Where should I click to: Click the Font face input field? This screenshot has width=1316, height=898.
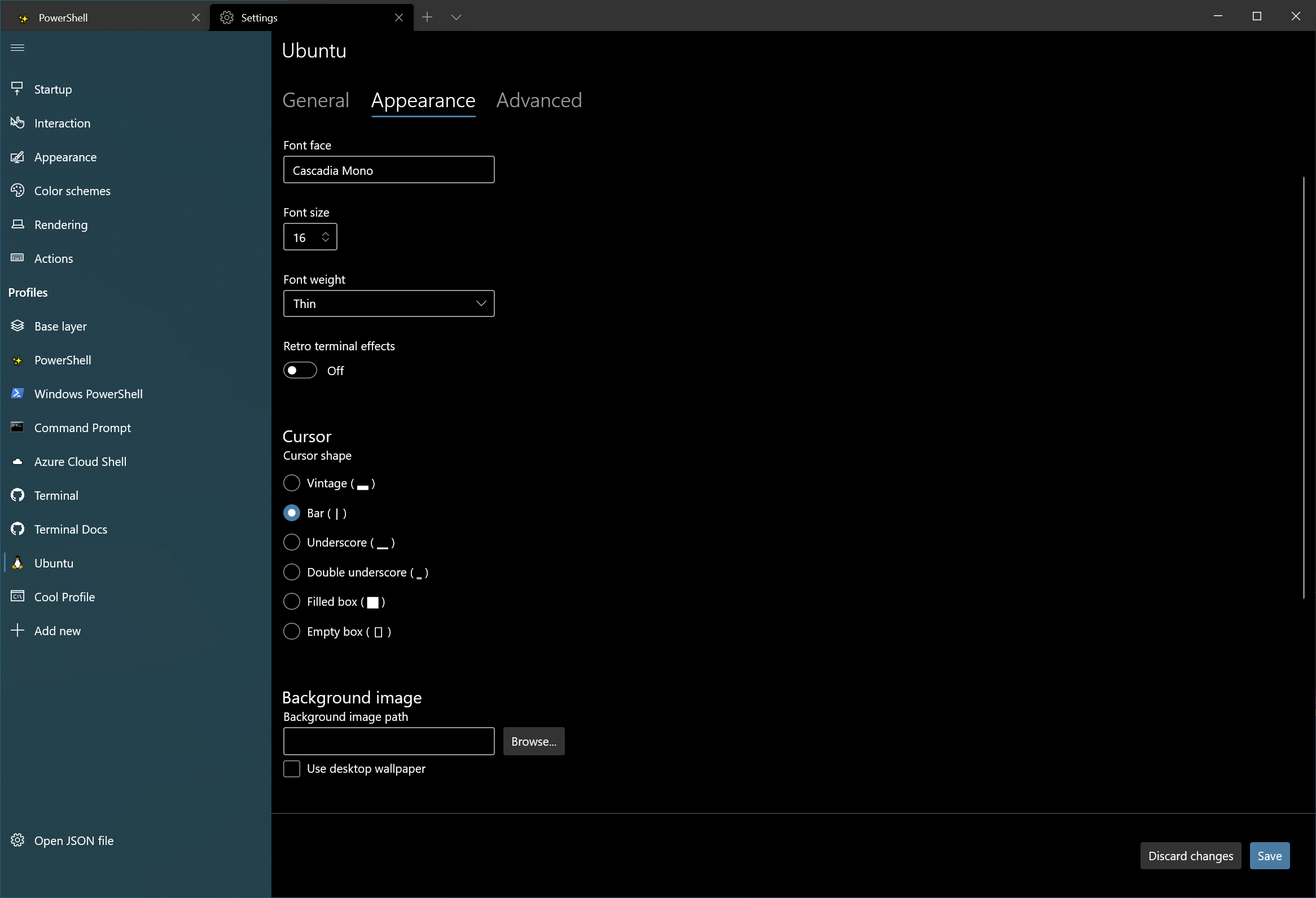(388, 170)
